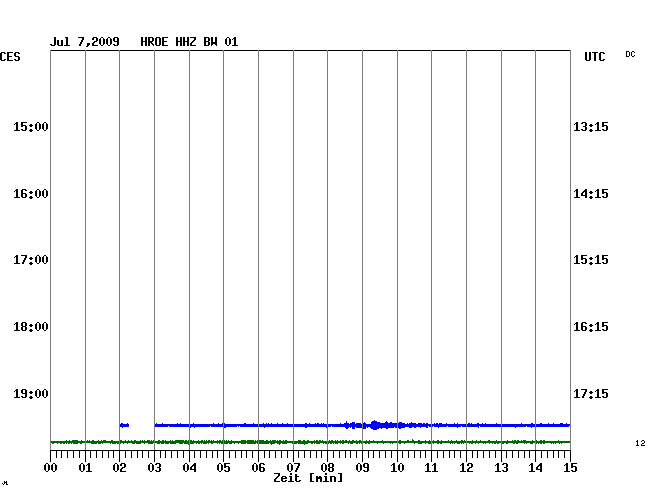This screenshot has height=494, width=650.
Task: Click the 14 minute tick label
Action: pyautogui.click(x=536, y=468)
